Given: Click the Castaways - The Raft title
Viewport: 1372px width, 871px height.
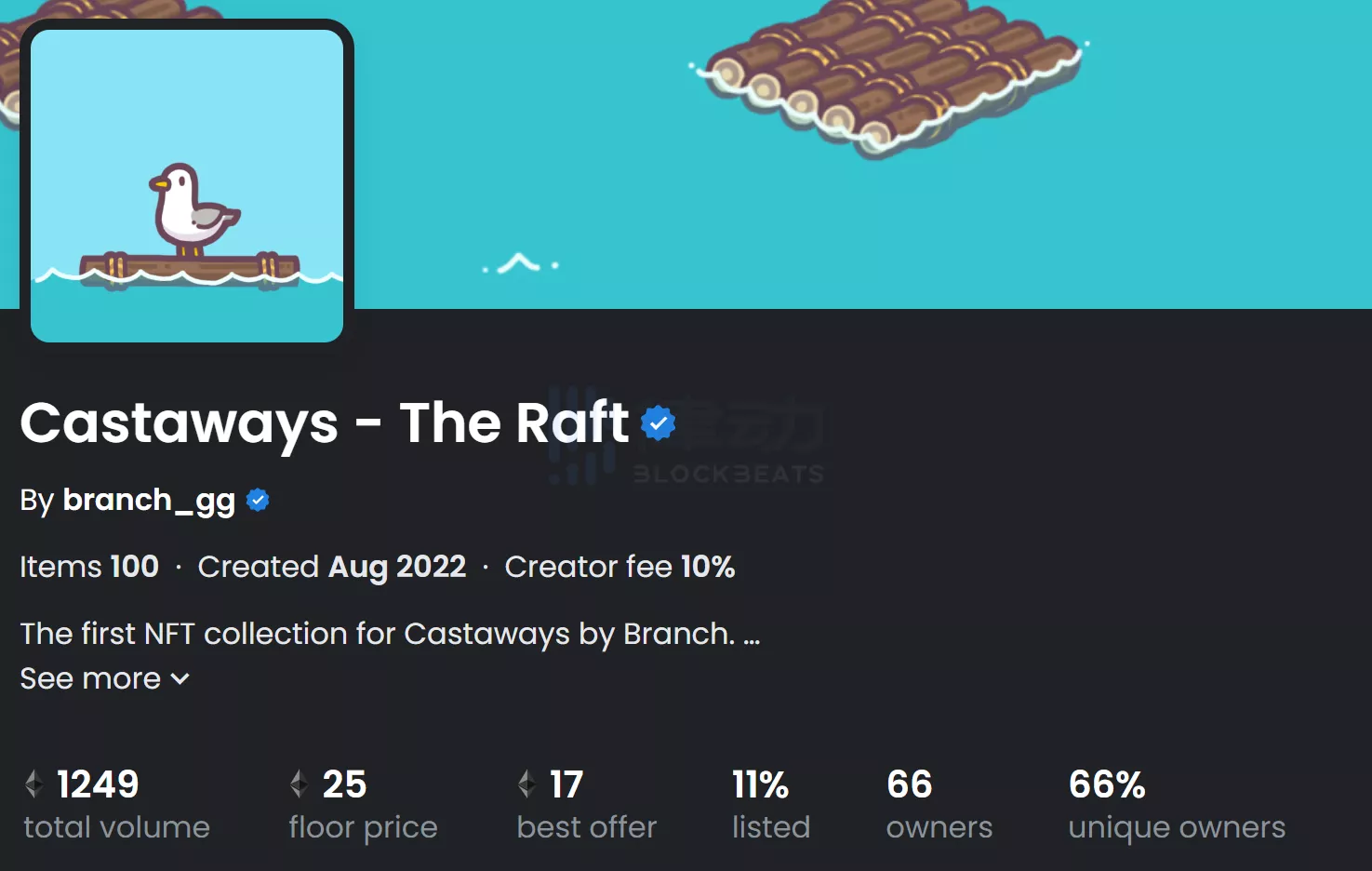Looking at the screenshot, I should click(324, 423).
